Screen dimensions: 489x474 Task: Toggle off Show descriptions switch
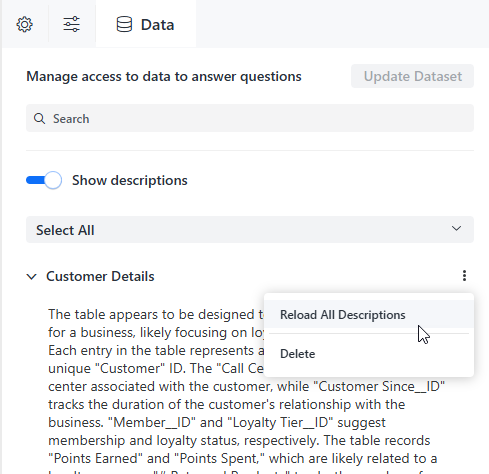coord(44,180)
